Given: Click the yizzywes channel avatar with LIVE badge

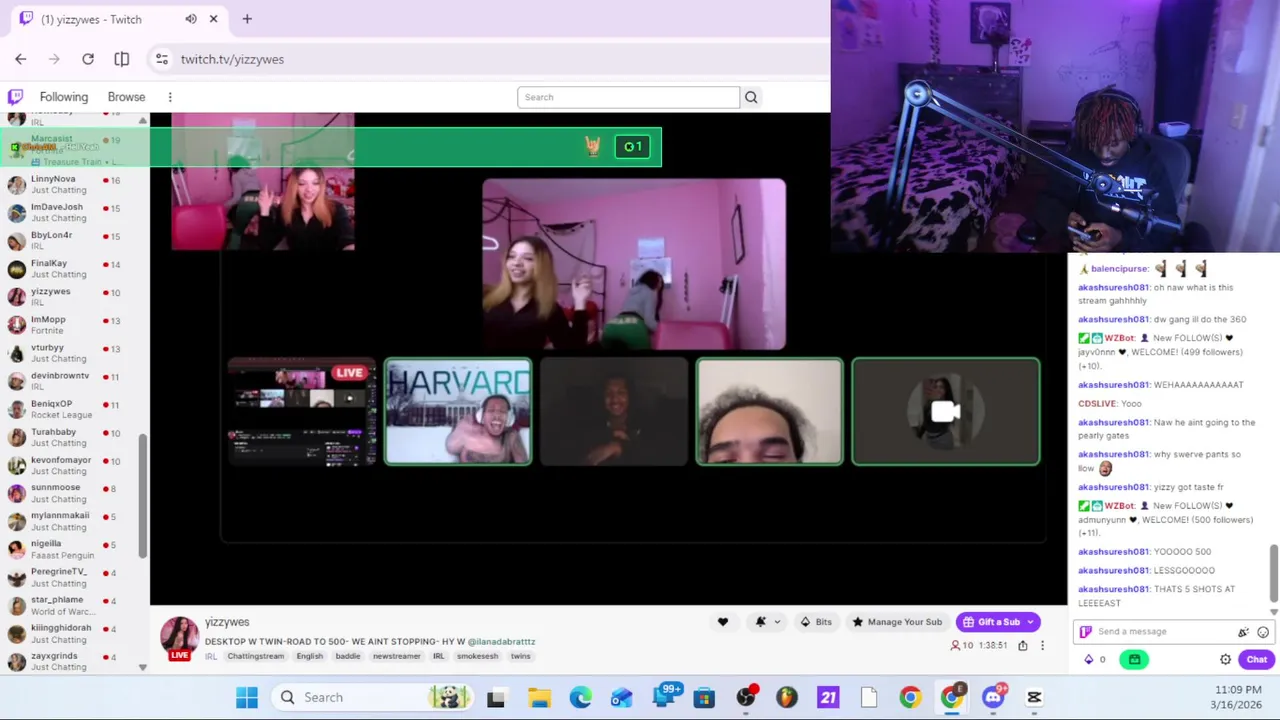Looking at the screenshot, I should click(x=180, y=637).
